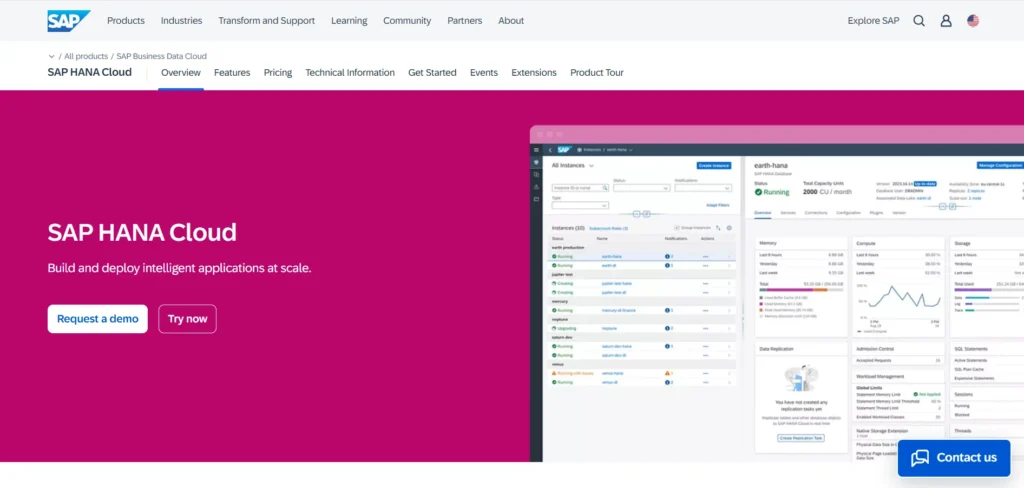The image size is (1024, 488).
Task: Click the SAP HANA Cloud product title link
Action: click(x=89, y=72)
